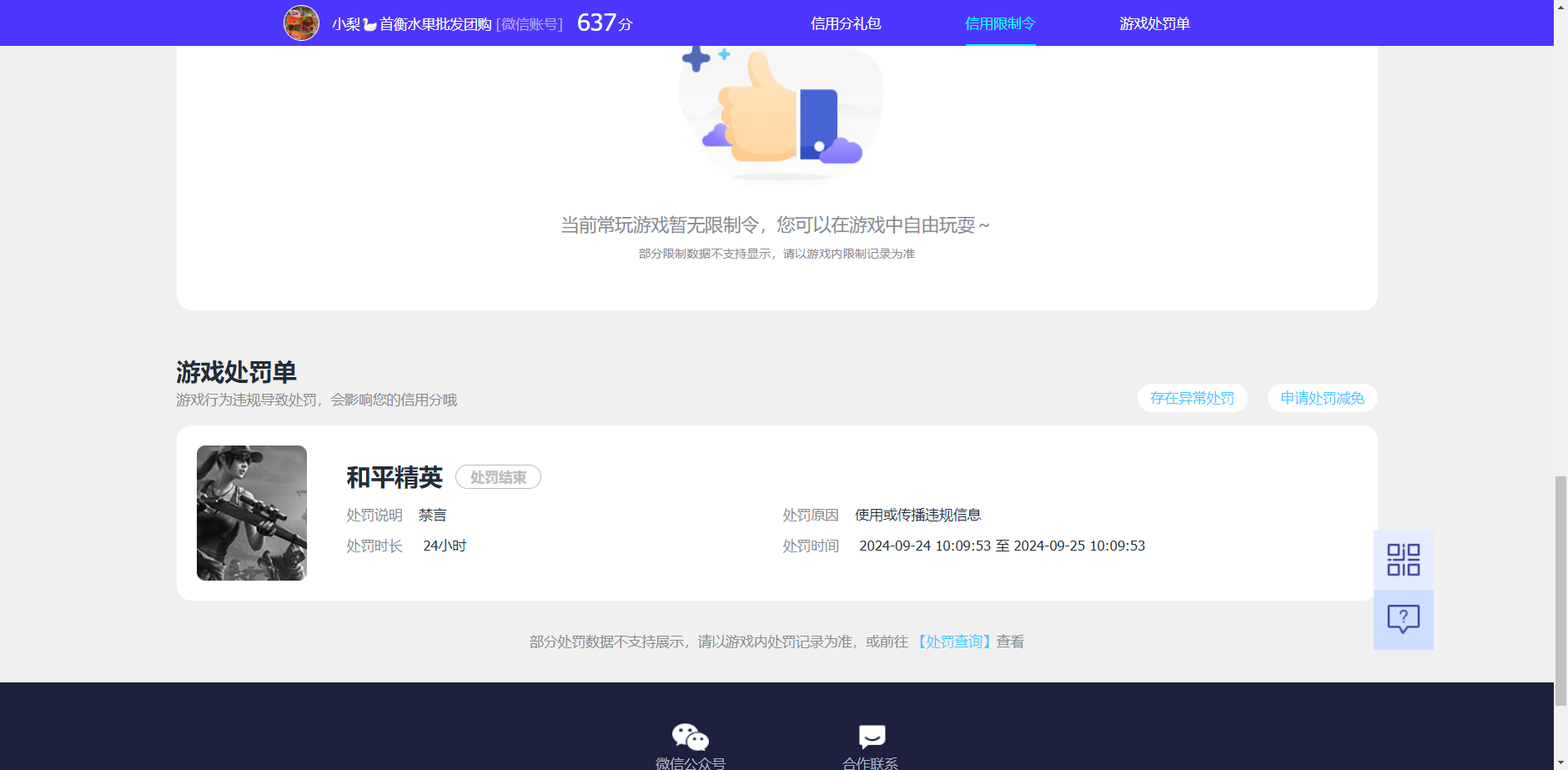
Task: Click the thumbs-up illustration
Action: [781, 113]
